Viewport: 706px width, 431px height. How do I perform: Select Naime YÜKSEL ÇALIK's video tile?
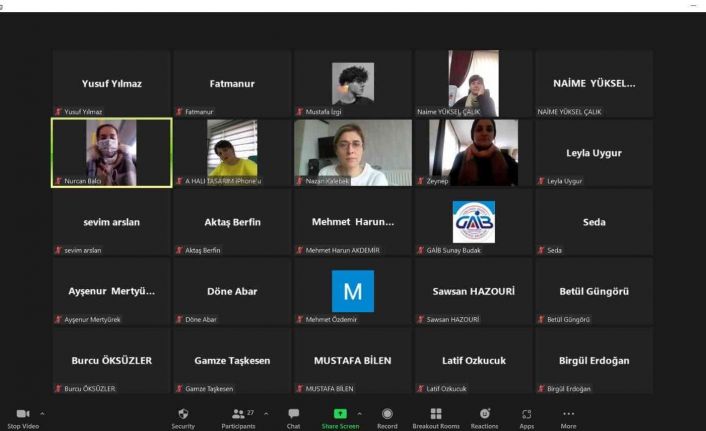tap(474, 83)
